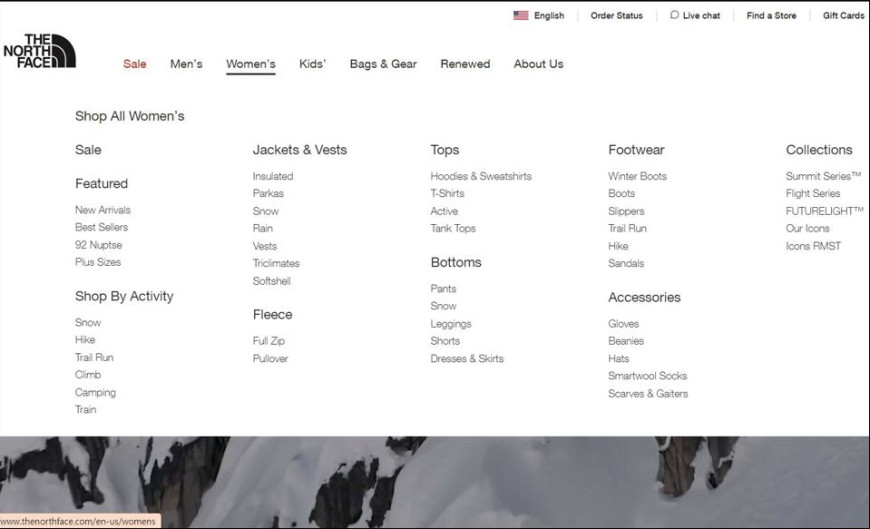Open the About Us menu
The image size is (870, 529).
pyautogui.click(x=539, y=64)
